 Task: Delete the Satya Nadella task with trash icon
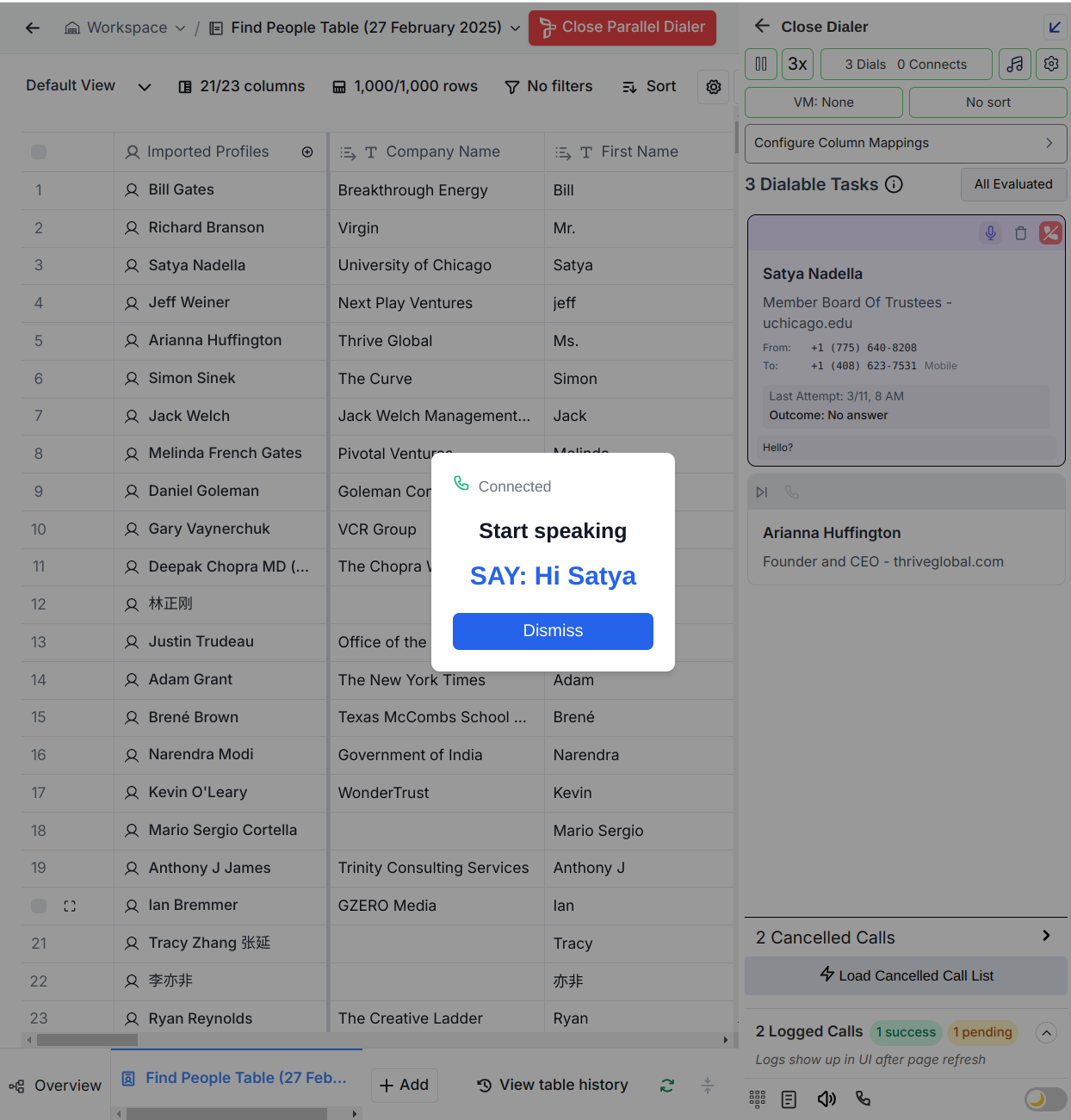tap(1021, 233)
